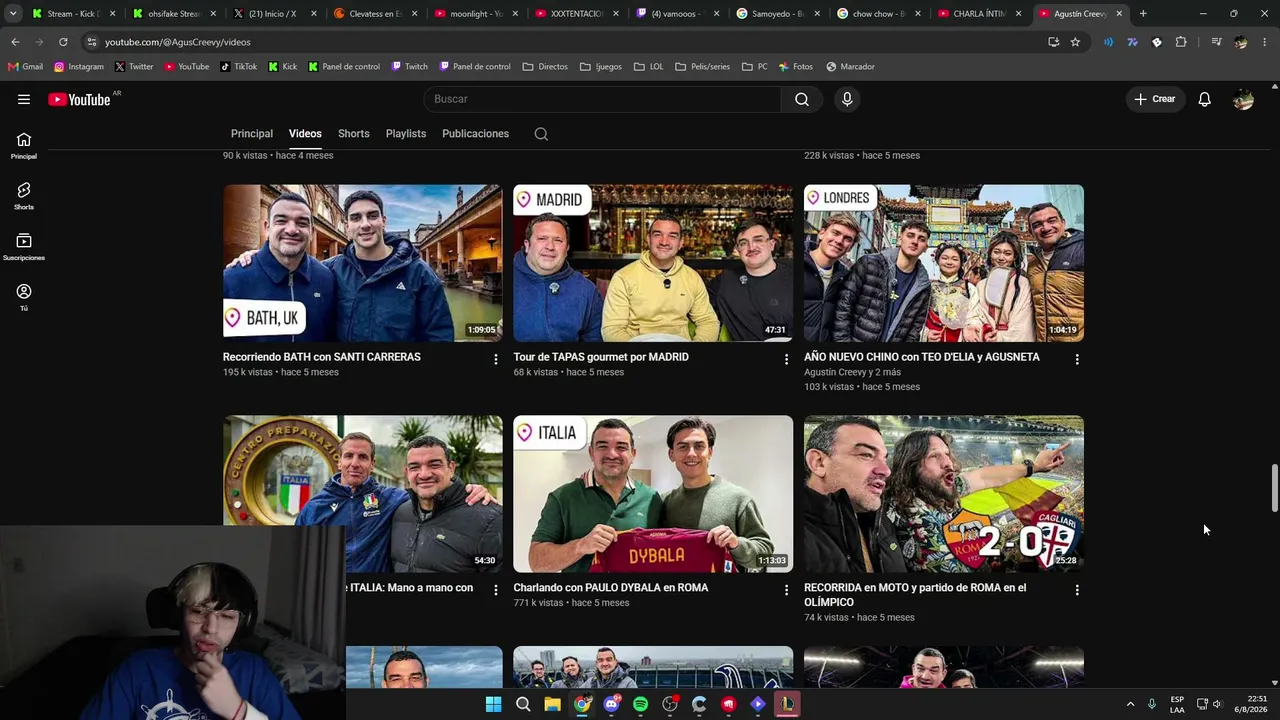Bookmark this page with the star icon
1280x720 pixels.
tap(1075, 42)
